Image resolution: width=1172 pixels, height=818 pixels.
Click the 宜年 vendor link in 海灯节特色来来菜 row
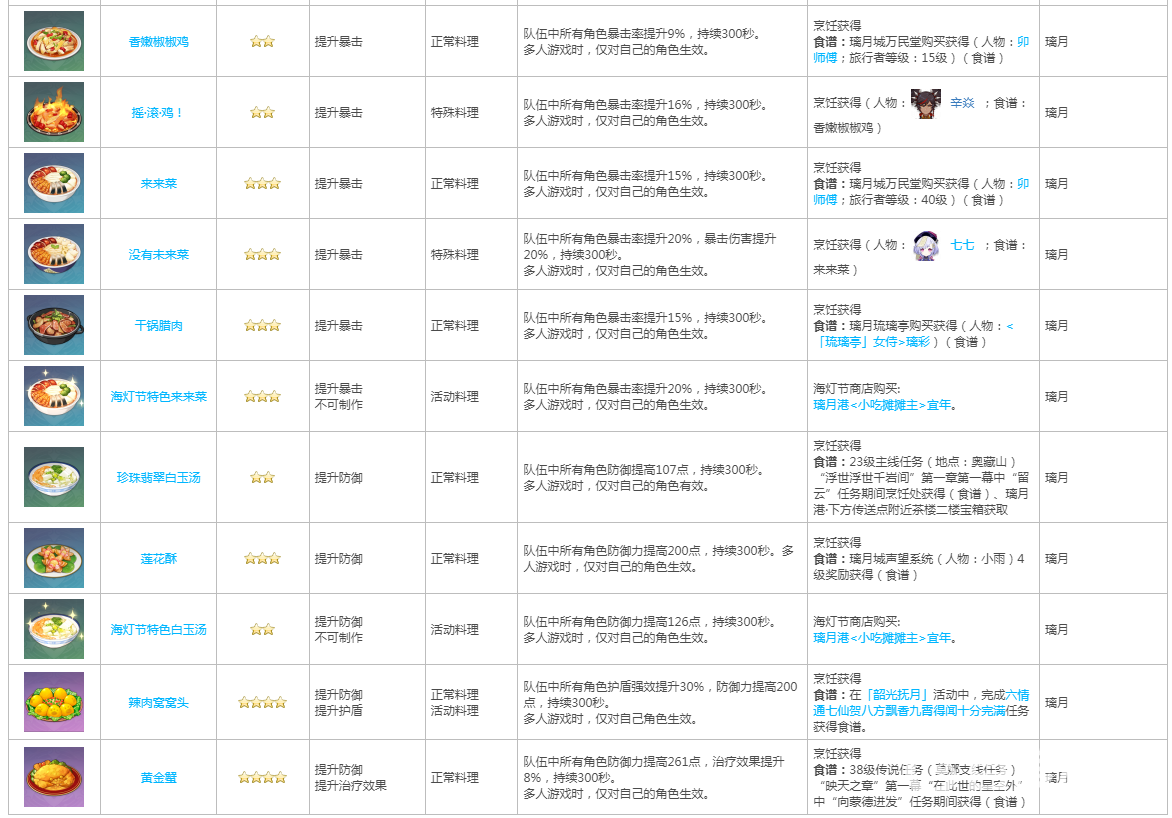(939, 405)
